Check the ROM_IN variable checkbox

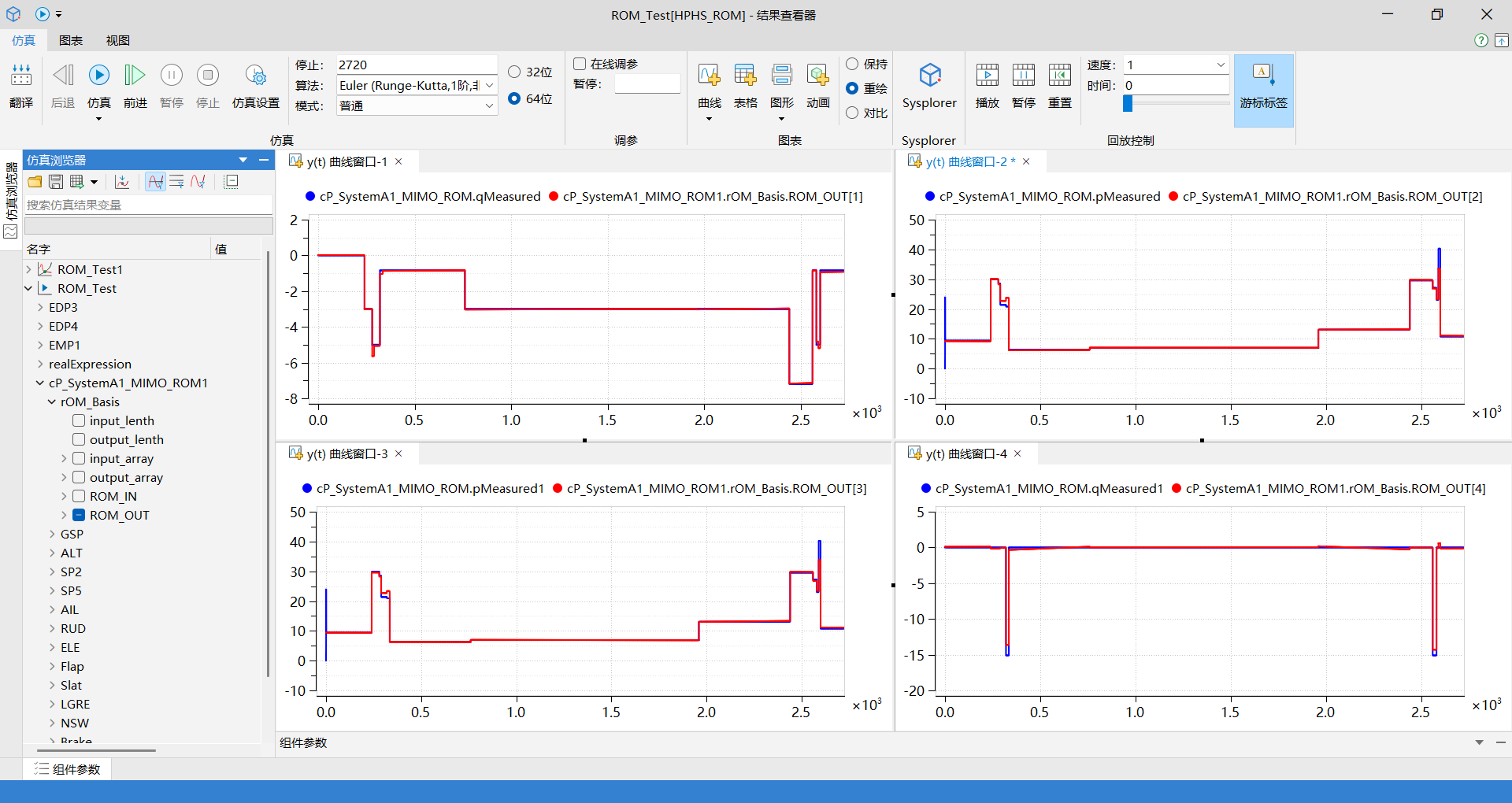coord(79,496)
